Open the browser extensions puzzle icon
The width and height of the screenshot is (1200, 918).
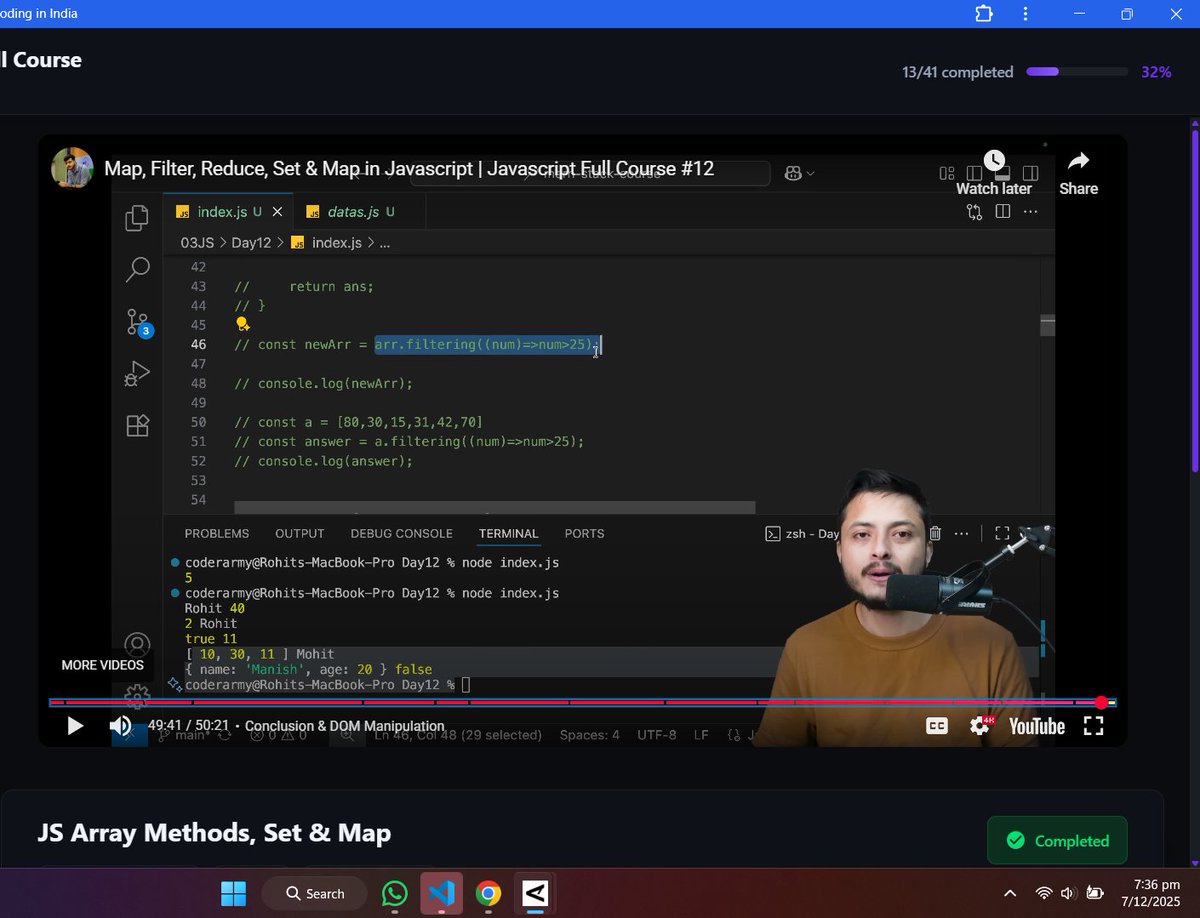[984, 14]
